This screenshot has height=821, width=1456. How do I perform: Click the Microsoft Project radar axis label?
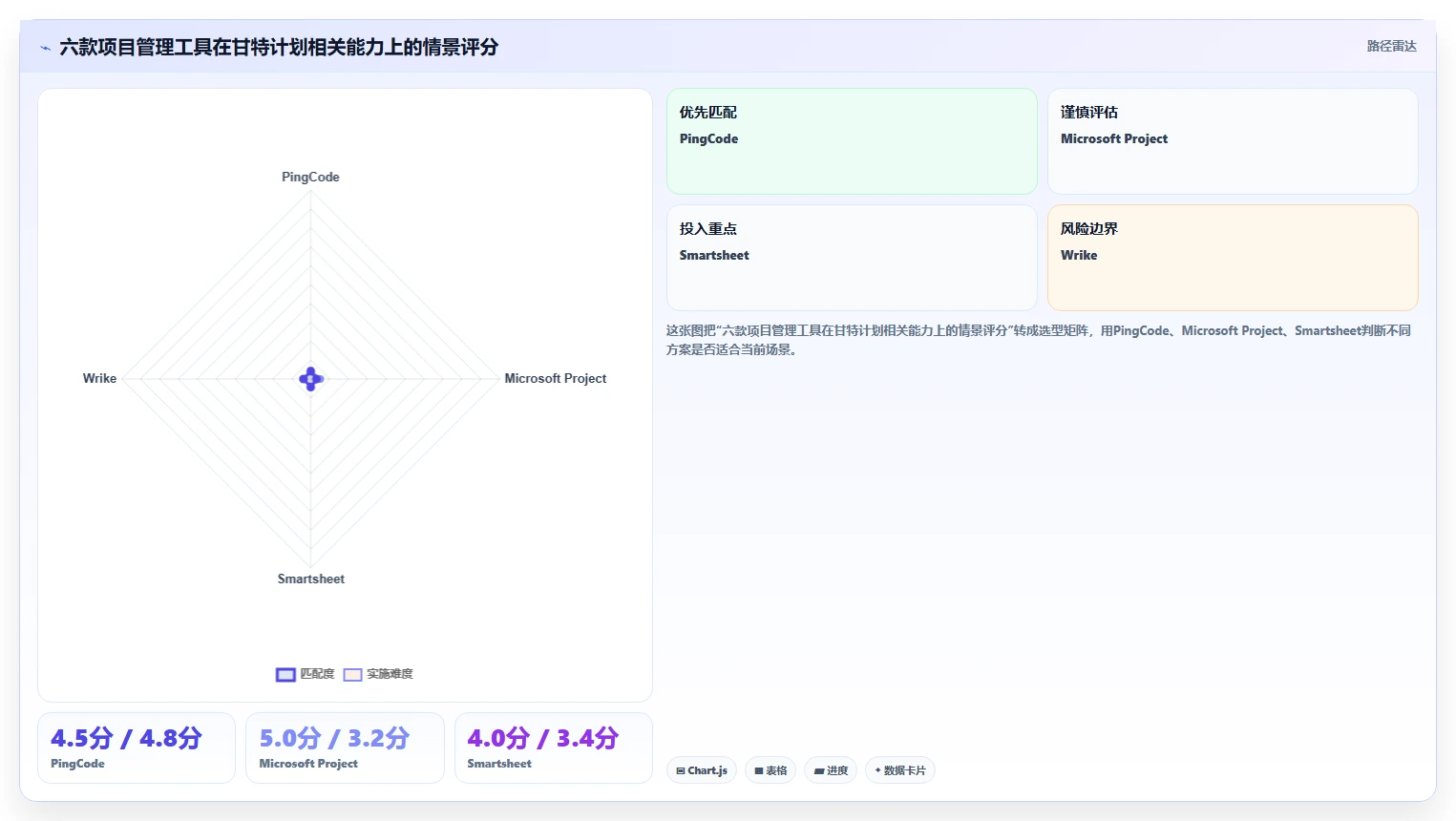pyautogui.click(x=555, y=378)
